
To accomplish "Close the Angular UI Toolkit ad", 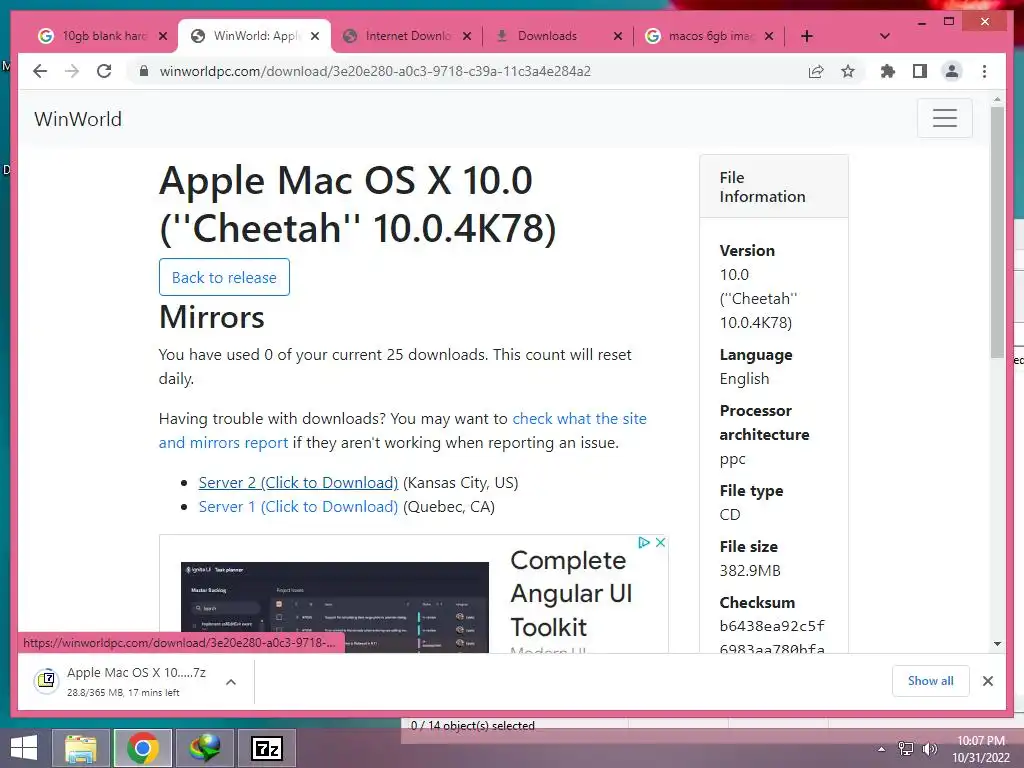I will click(660, 543).
